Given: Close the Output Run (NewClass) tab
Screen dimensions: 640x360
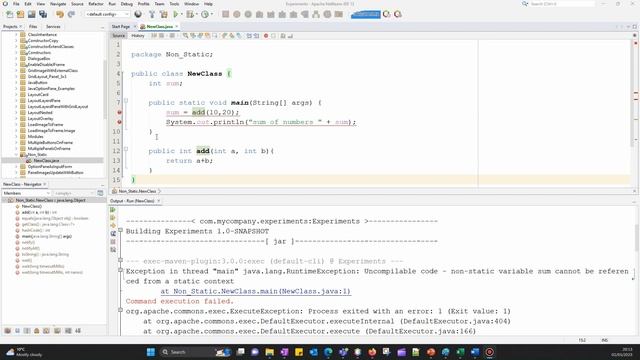Looking at the screenshot, I should 159,201.
